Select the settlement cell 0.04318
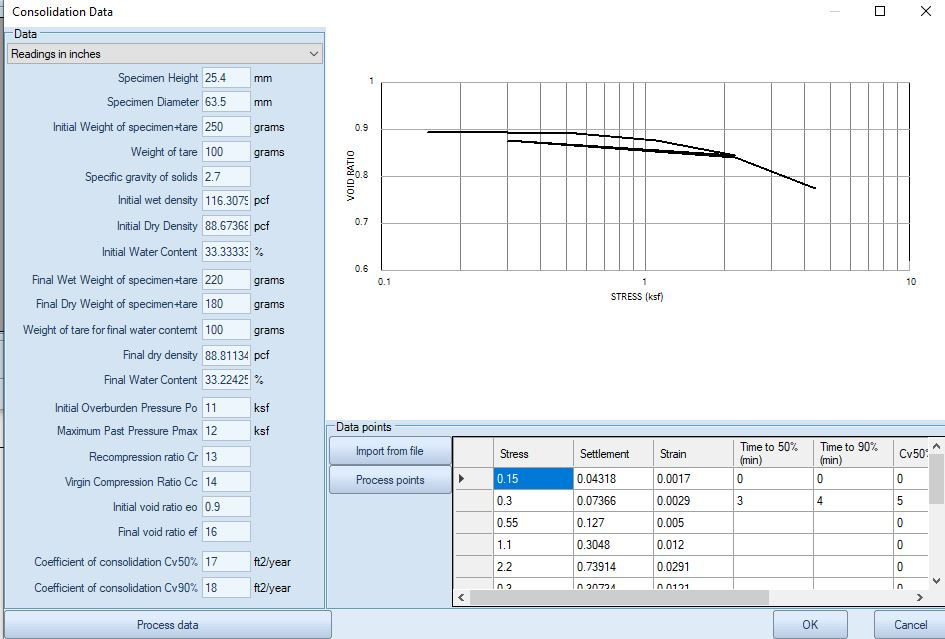 (613, 479)
